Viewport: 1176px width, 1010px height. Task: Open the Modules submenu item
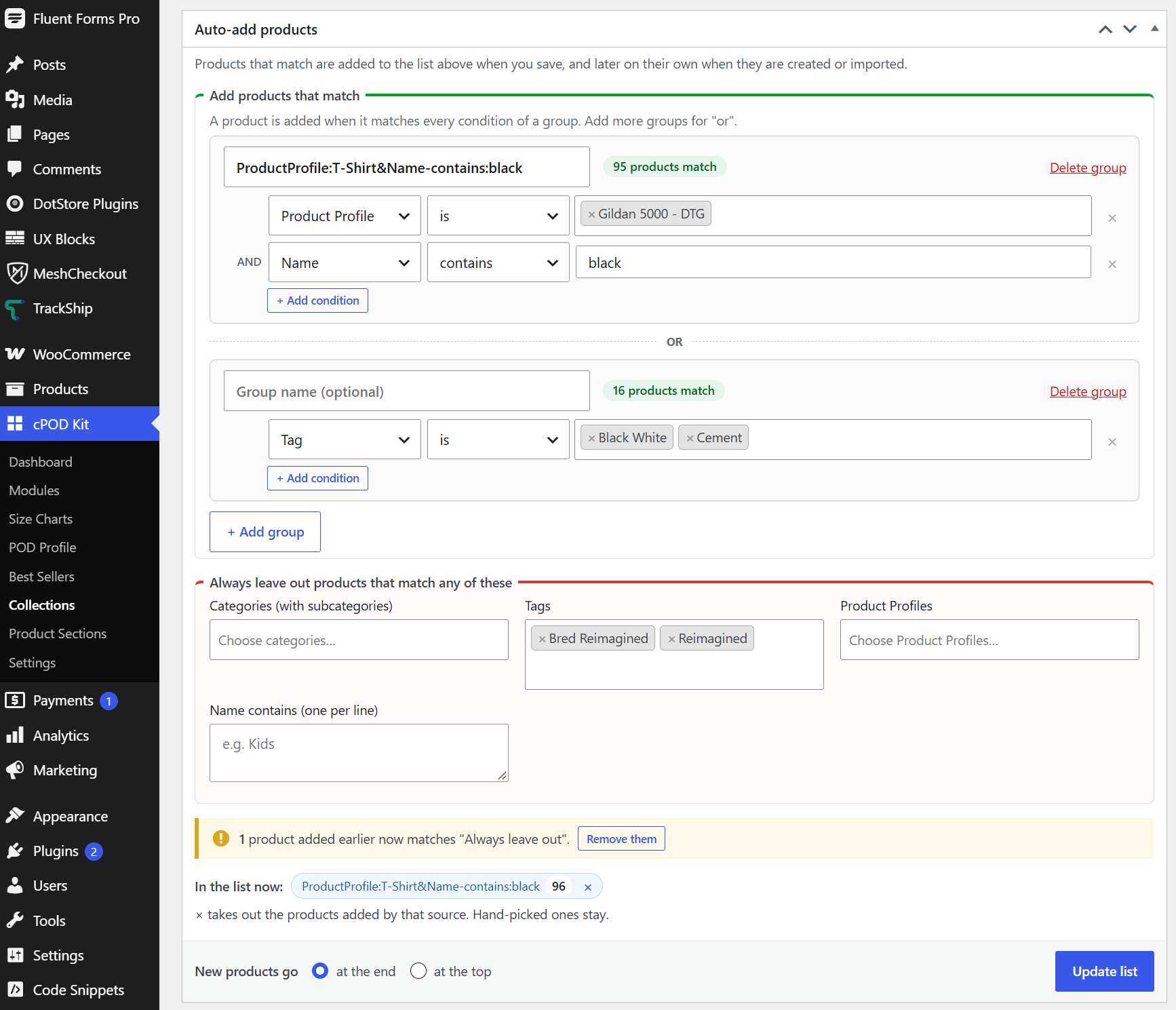coord(34,490)
